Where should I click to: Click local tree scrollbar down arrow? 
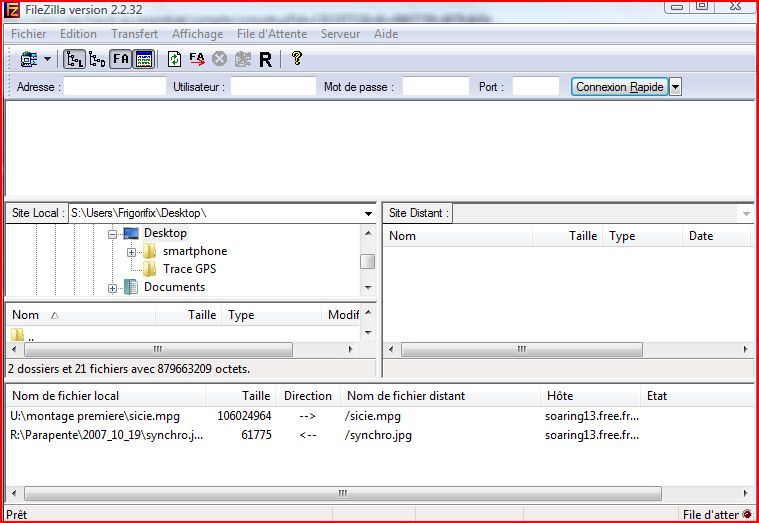[368, 288]
